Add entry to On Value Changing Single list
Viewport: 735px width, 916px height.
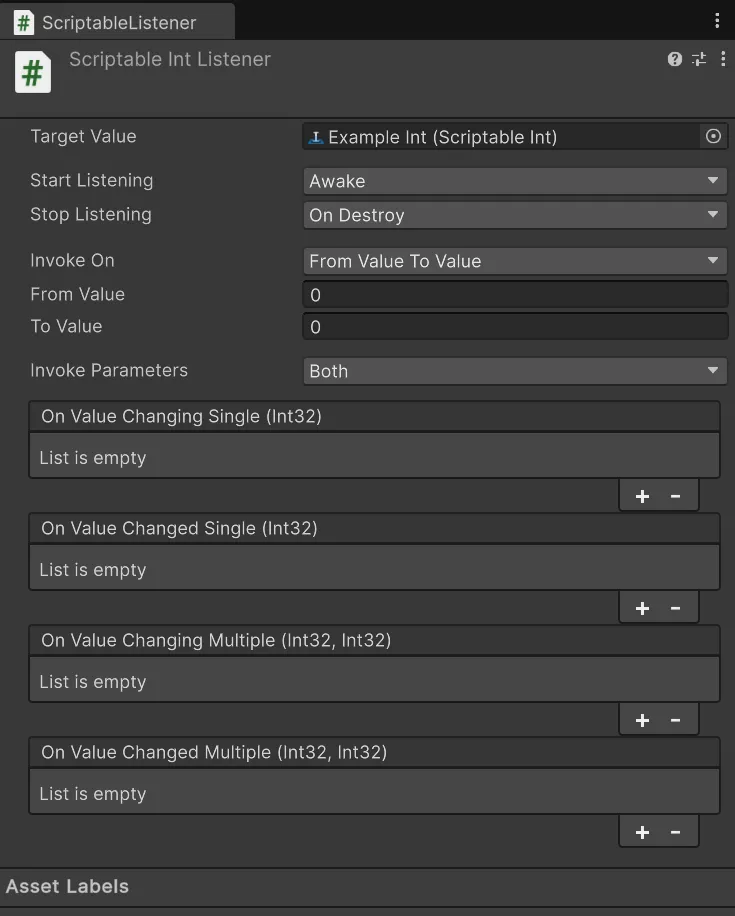pyautogui.click(x=642, y=496)
